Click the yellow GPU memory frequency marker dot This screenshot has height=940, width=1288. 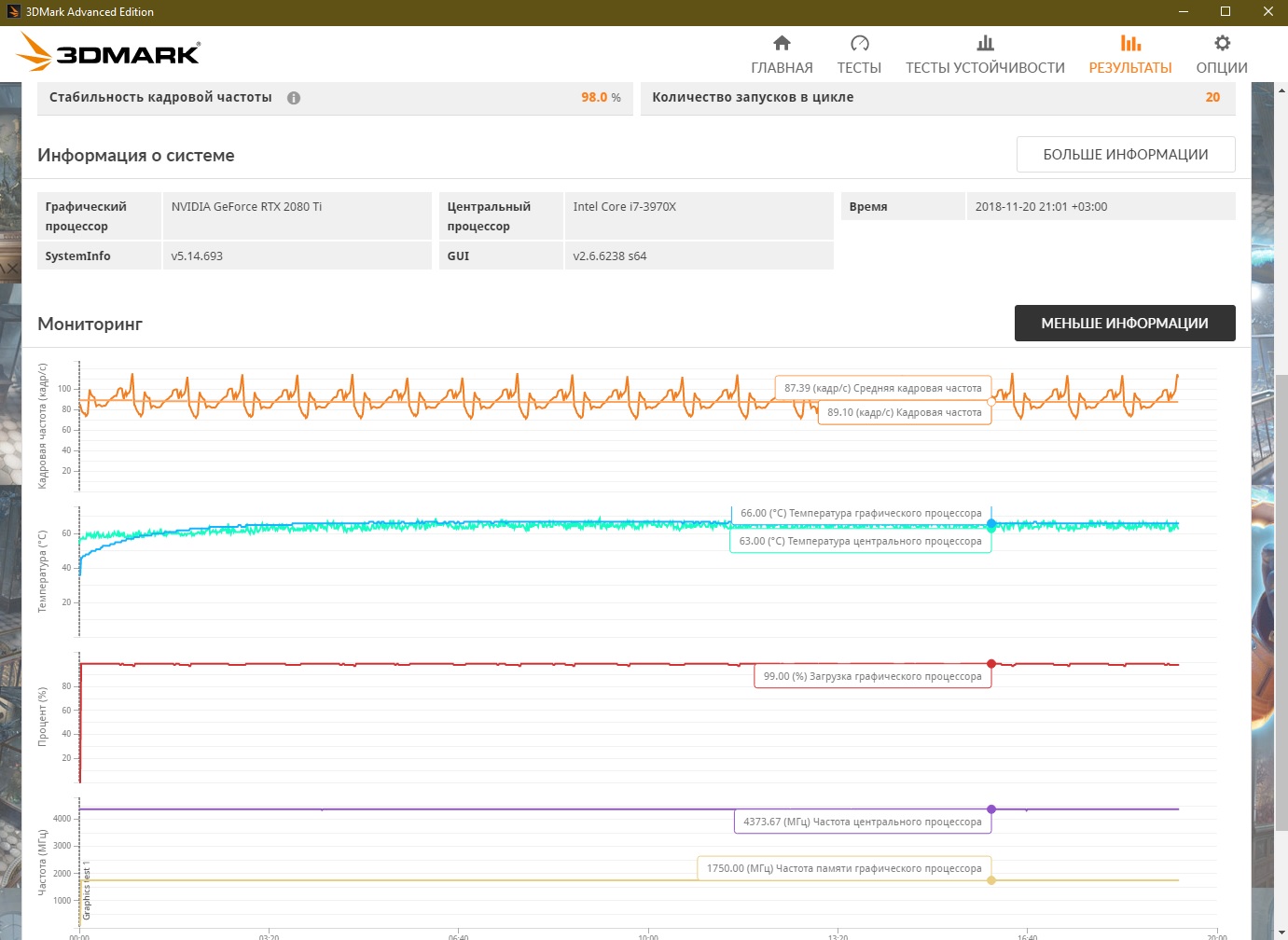pos(991,880)
